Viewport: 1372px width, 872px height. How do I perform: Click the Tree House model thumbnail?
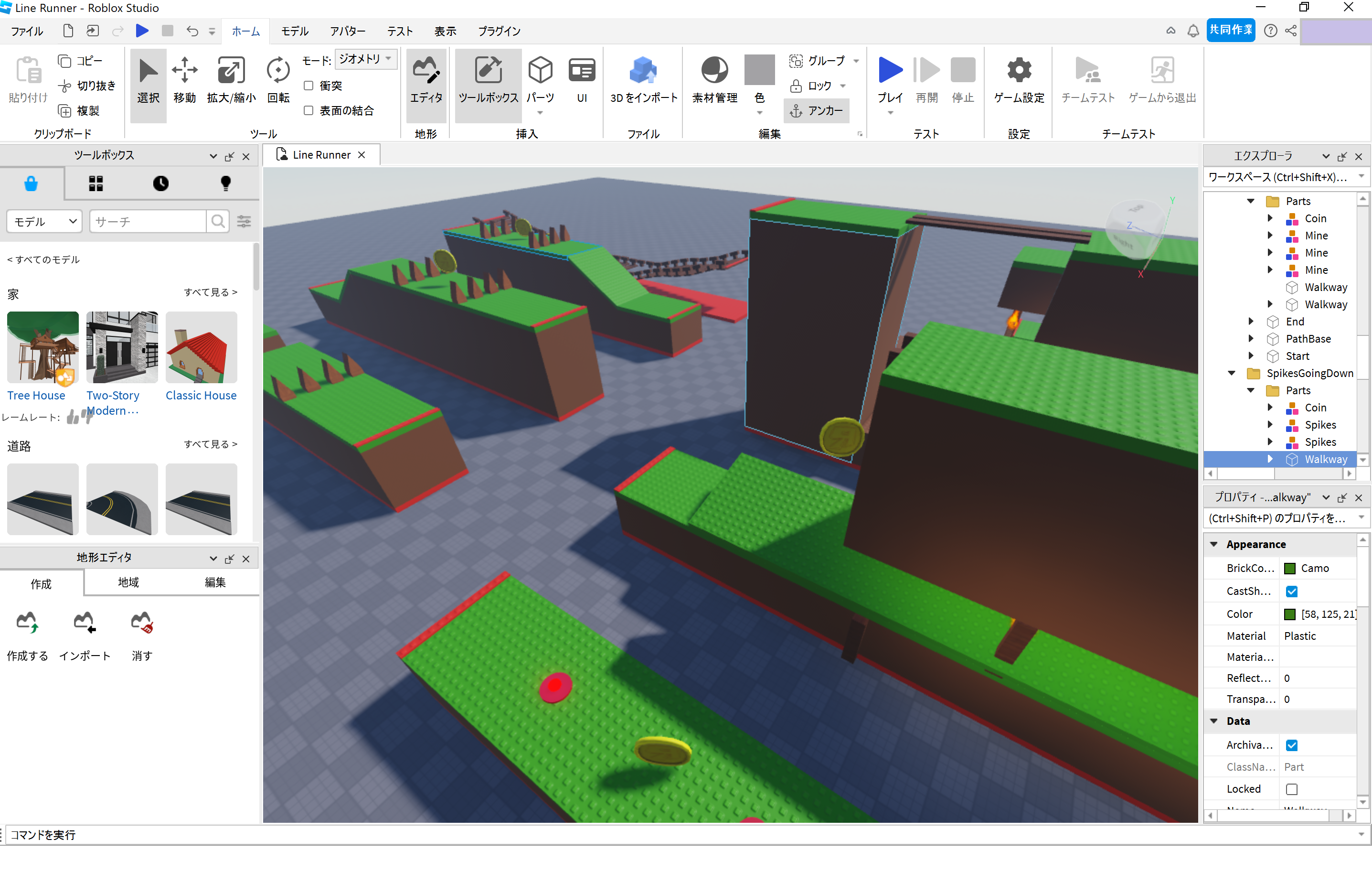[x=43, y=347]
